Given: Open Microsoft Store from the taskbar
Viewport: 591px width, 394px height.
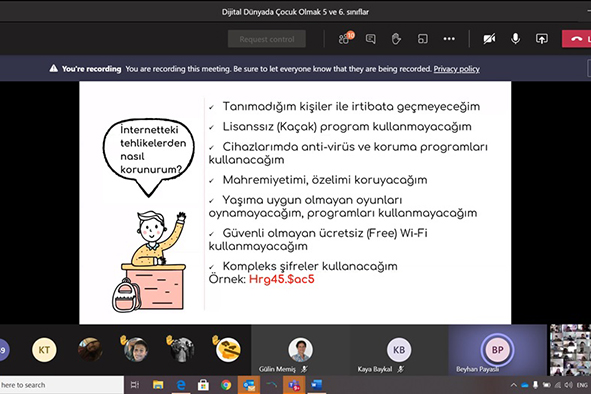Looking at the screenshot, I should [x=204, y=385].
